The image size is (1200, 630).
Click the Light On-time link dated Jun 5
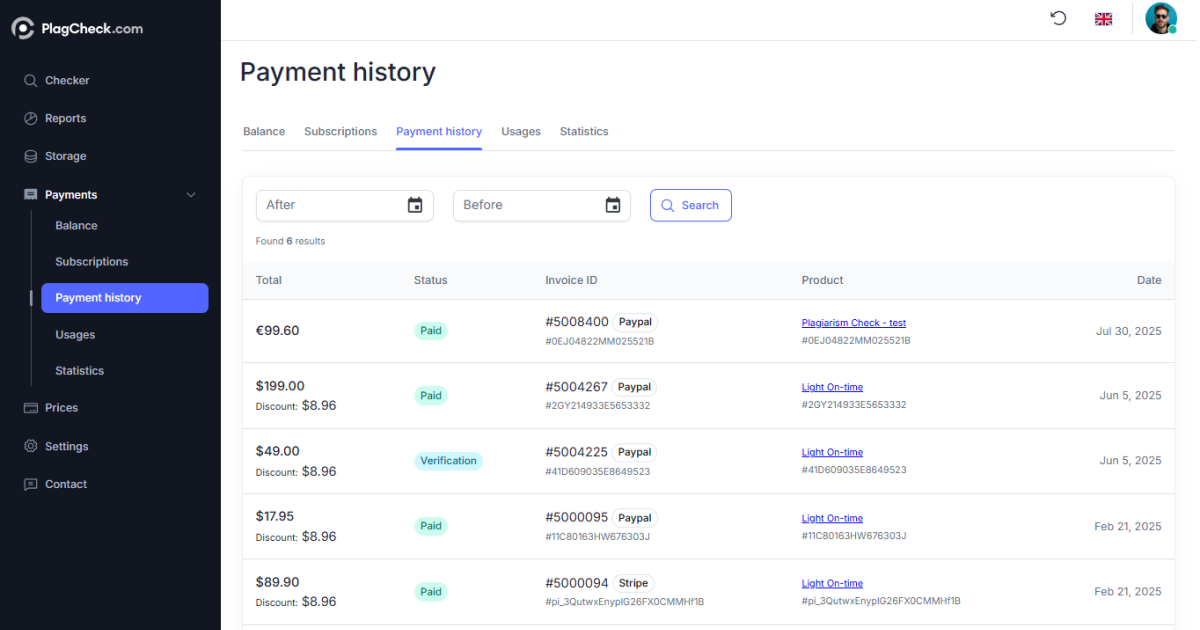click(x=832, y=387)
